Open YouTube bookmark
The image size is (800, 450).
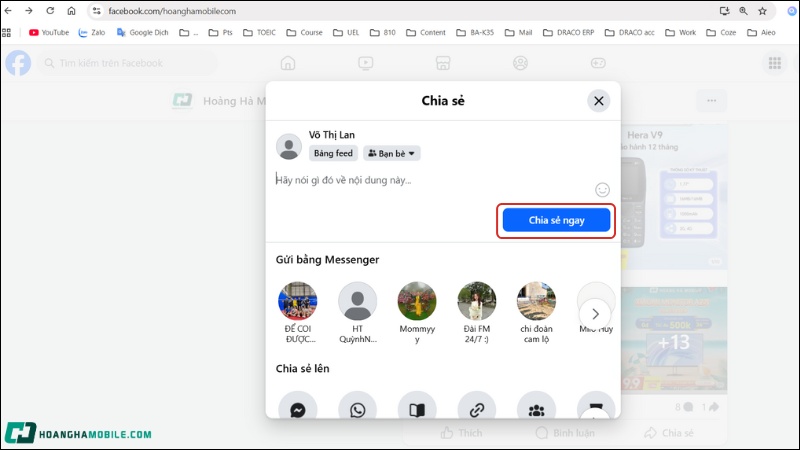(49, 33)
